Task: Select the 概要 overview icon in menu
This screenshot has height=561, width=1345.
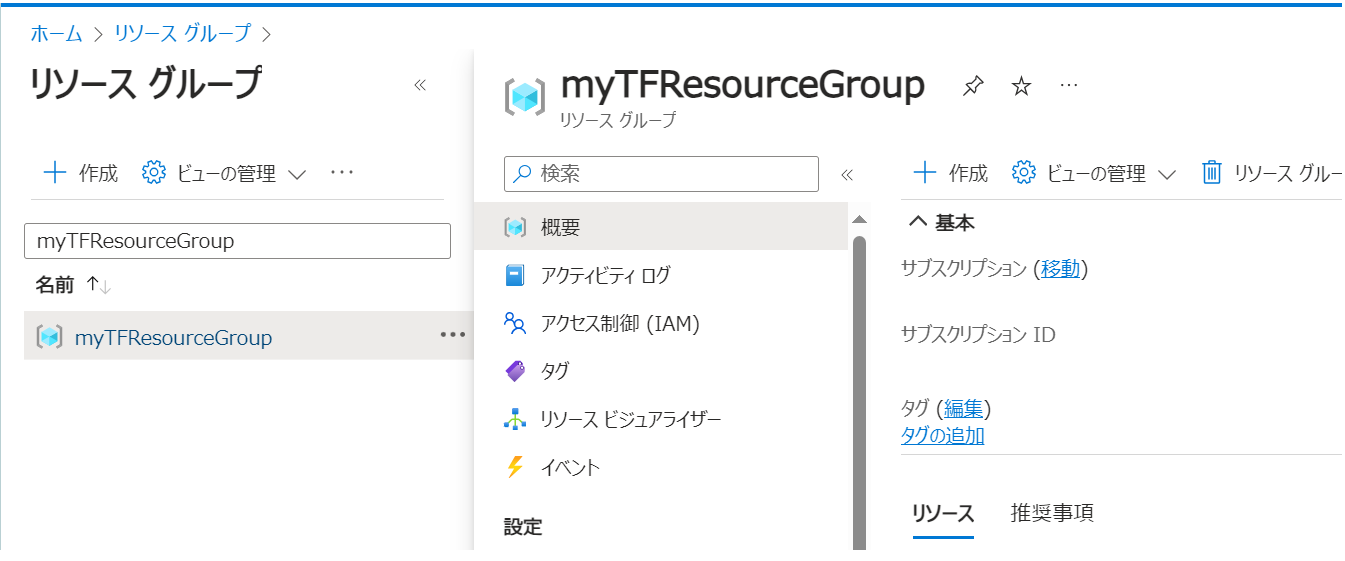Action: [x=515, y=228]
